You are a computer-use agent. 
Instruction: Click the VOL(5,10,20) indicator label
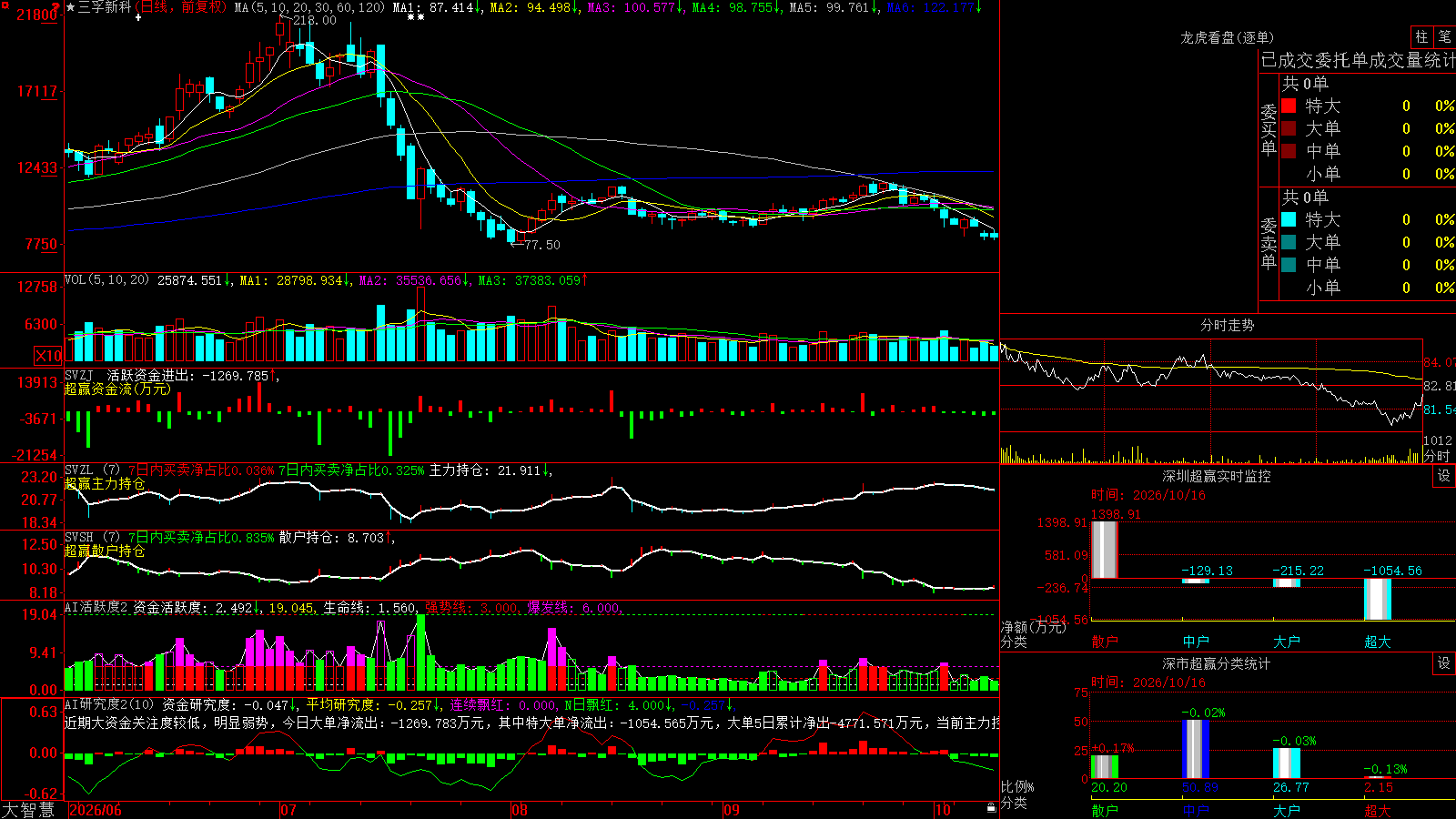click(x=106, y=279)
